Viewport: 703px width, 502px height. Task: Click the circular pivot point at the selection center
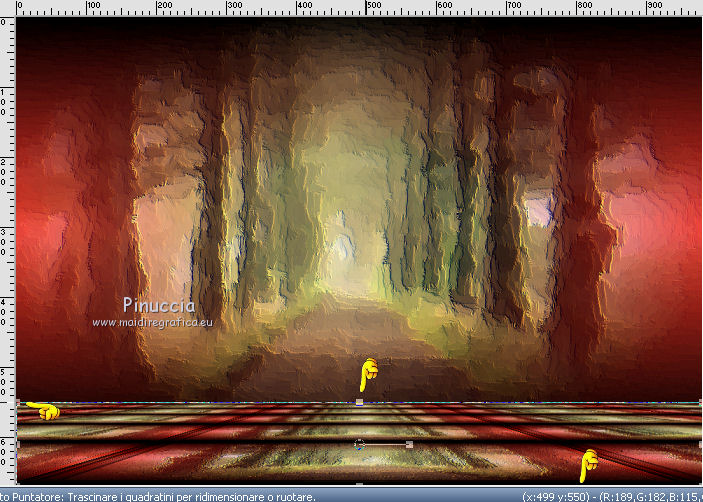click(359, 445)
